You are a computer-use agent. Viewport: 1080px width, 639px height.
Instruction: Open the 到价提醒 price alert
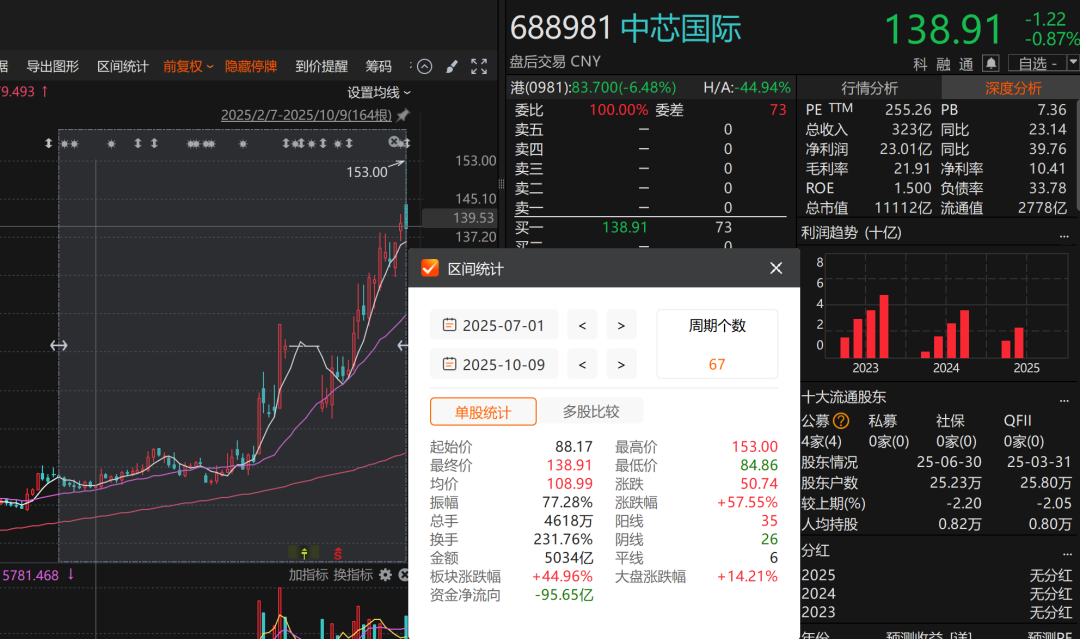pos(322,66)
